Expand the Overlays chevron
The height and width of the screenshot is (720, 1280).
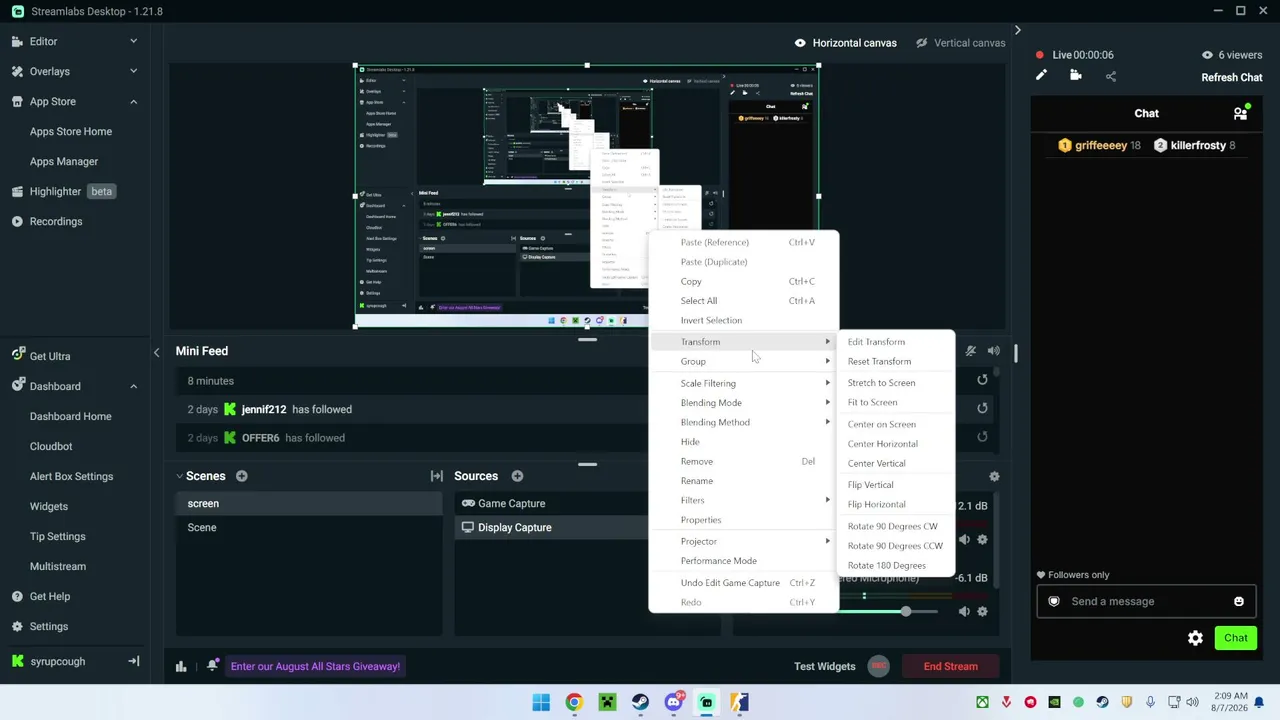(134, 71)
